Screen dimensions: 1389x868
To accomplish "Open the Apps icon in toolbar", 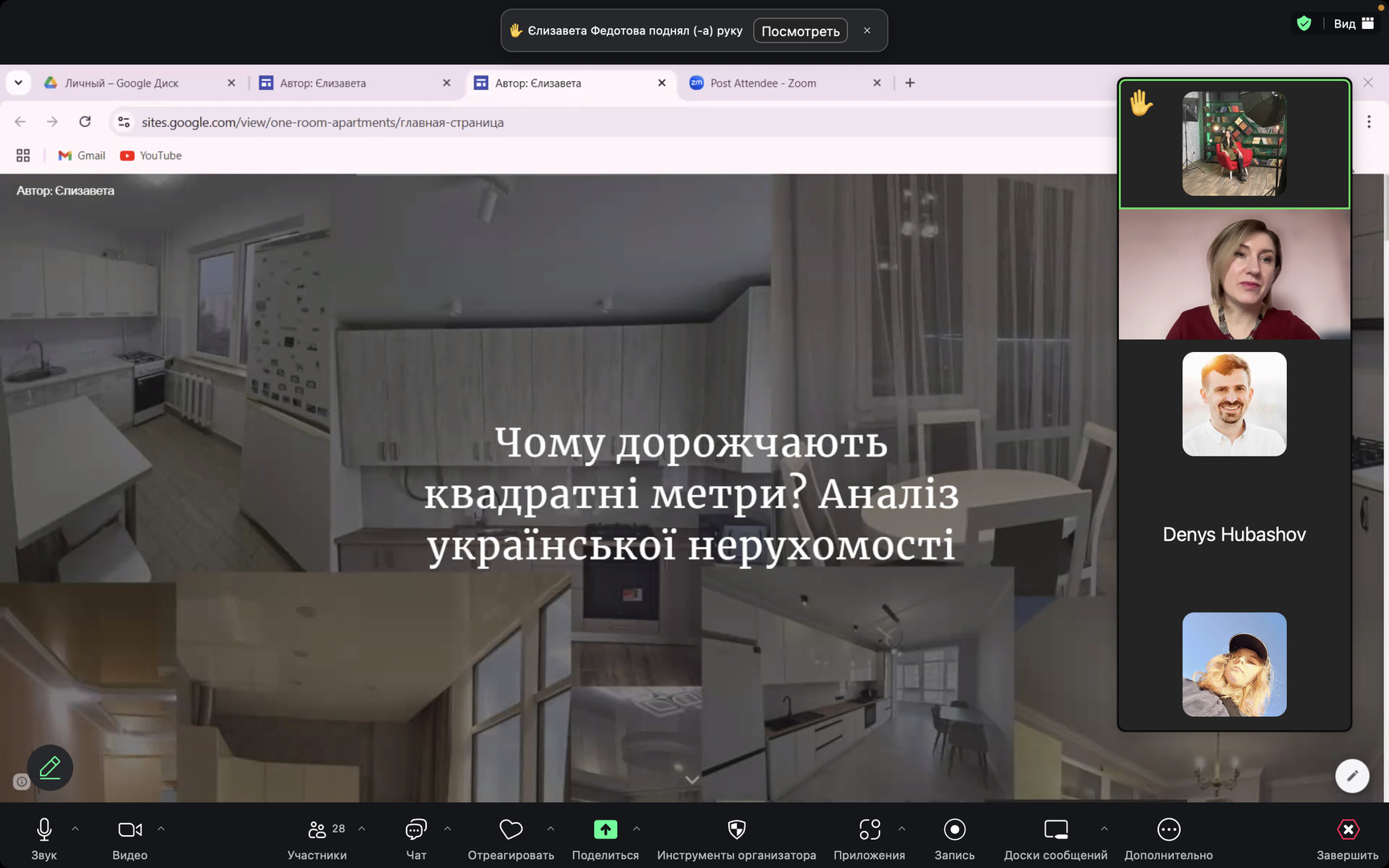I will click(x=869, y=829).
